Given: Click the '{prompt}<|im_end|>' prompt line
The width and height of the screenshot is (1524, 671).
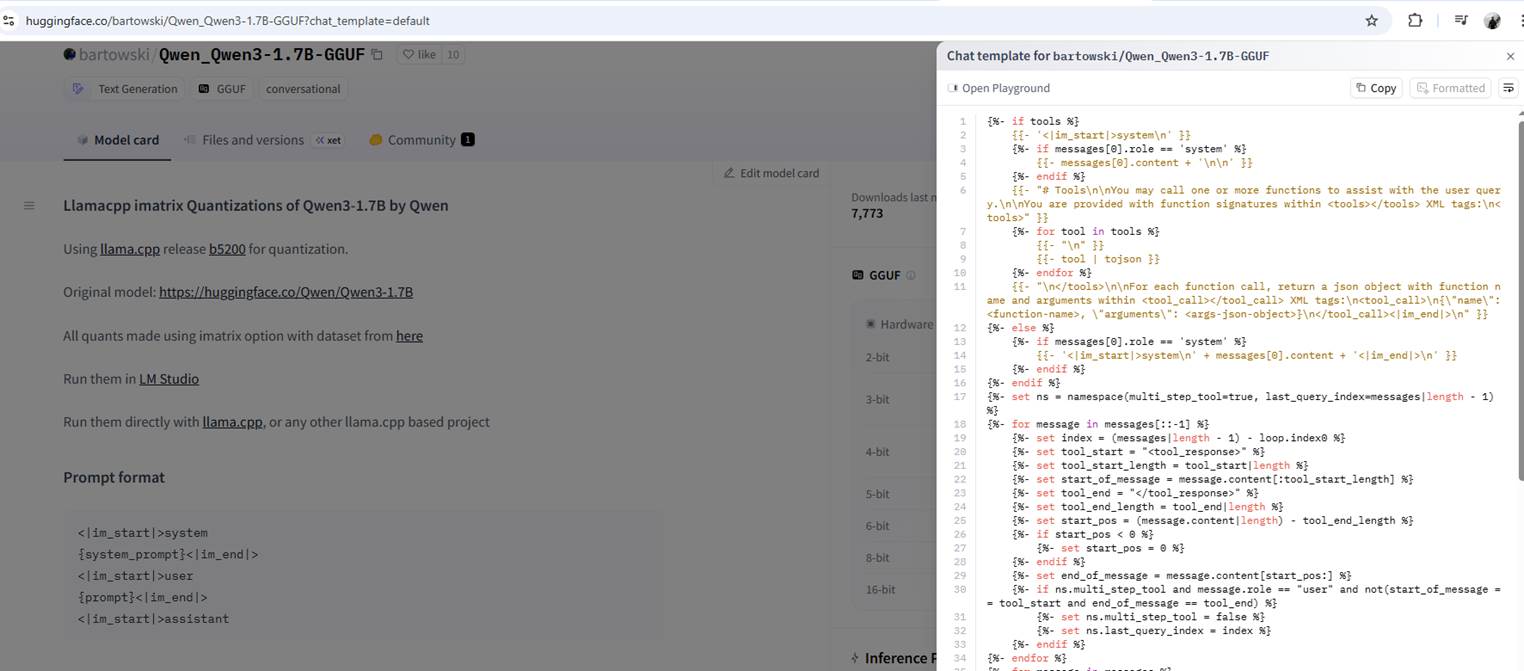Looking at the screenshot, I should click(142, 597).
